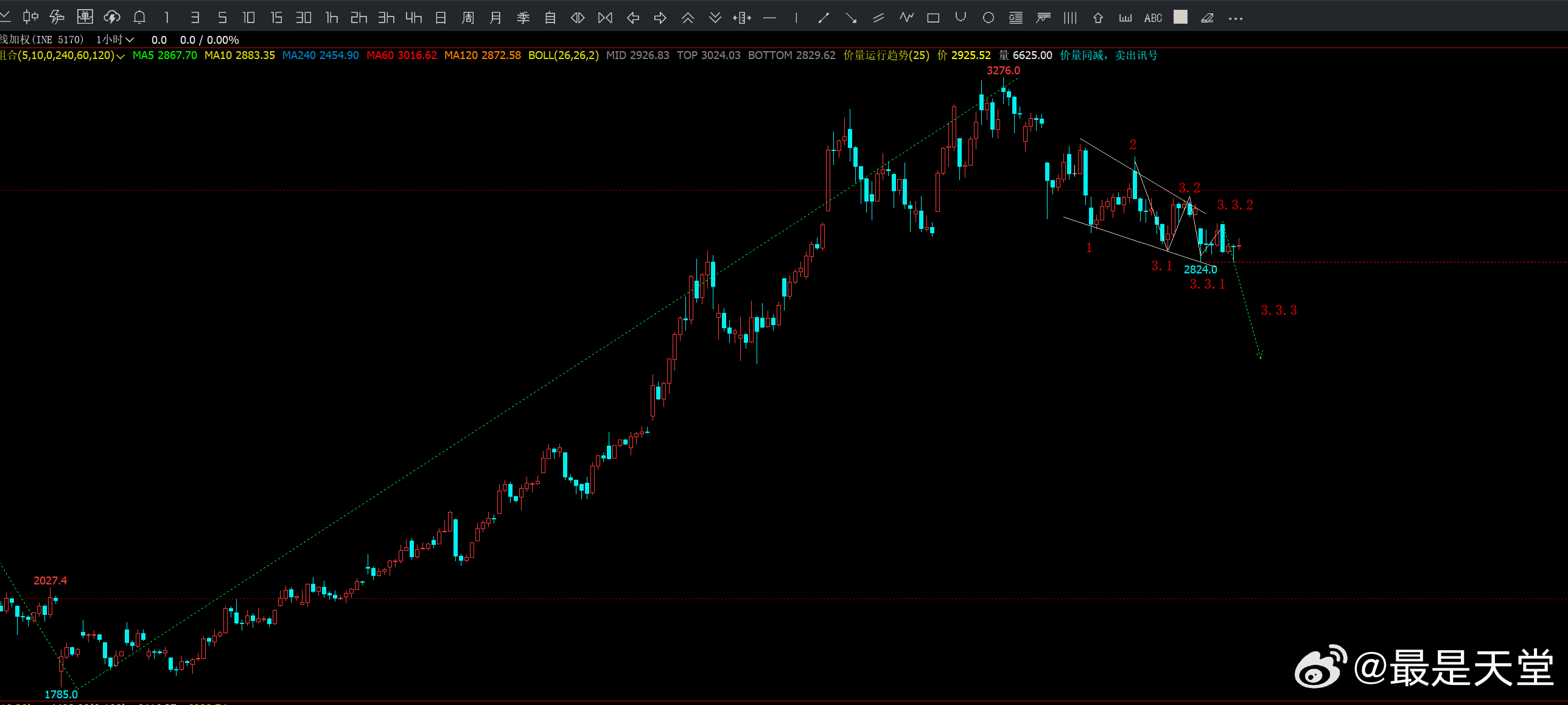Switch to the 4h period
This screenshot has height=705, width=1568.
413,18
